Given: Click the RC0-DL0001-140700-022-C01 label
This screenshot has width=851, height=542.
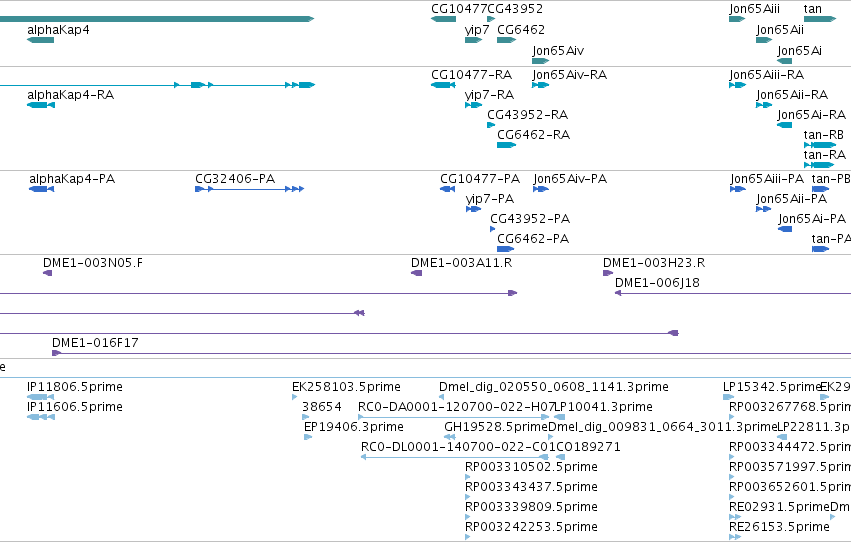Looking at the screenshot, I should point(459,447).
